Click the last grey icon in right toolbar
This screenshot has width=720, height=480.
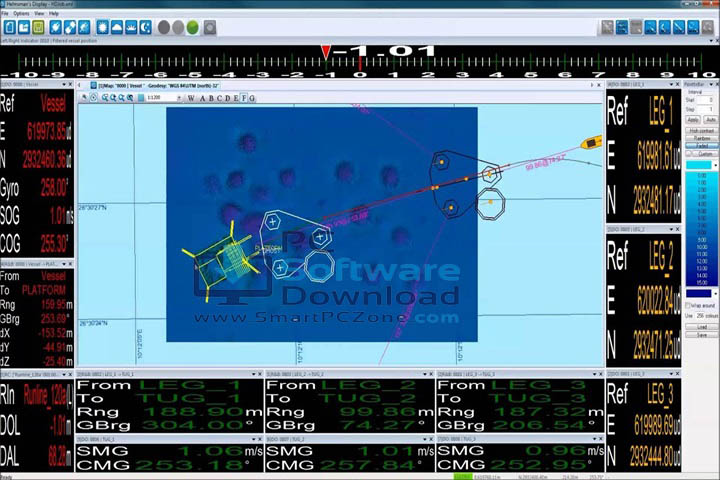pyautogui.click(x=708, y=28)
